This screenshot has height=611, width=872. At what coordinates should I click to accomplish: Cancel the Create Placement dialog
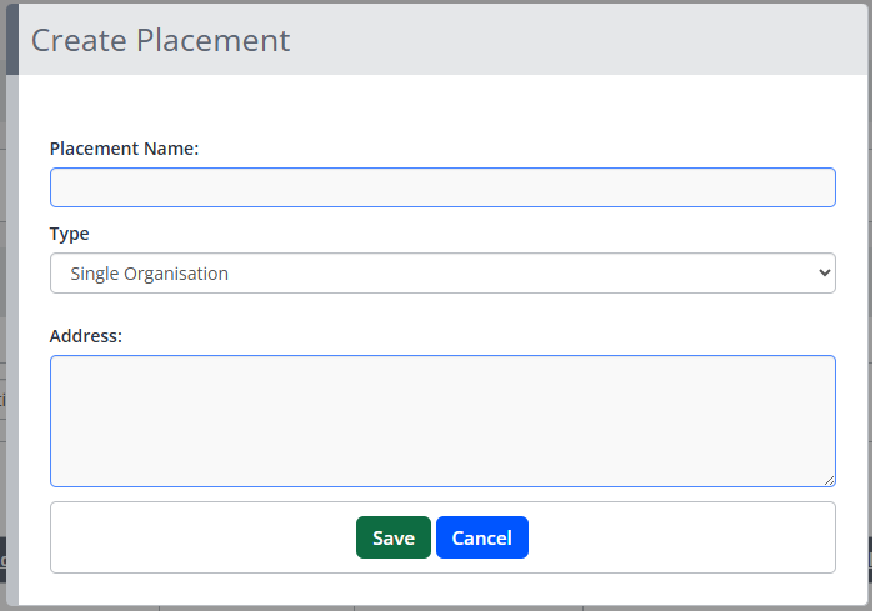point(482,538)
